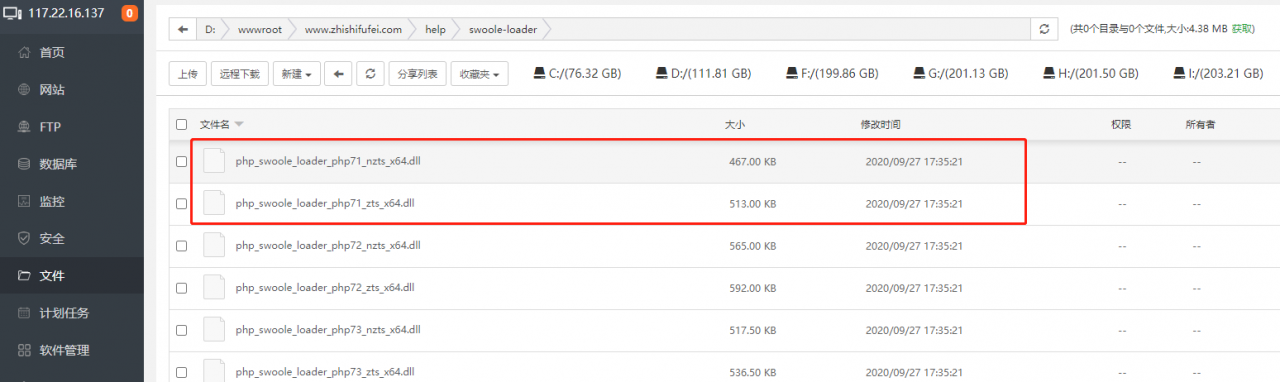Open the C: drive (76.32 GB)
Image resolution: width=1280 pixels, height=382 pixels.
[x=577, y=73]
